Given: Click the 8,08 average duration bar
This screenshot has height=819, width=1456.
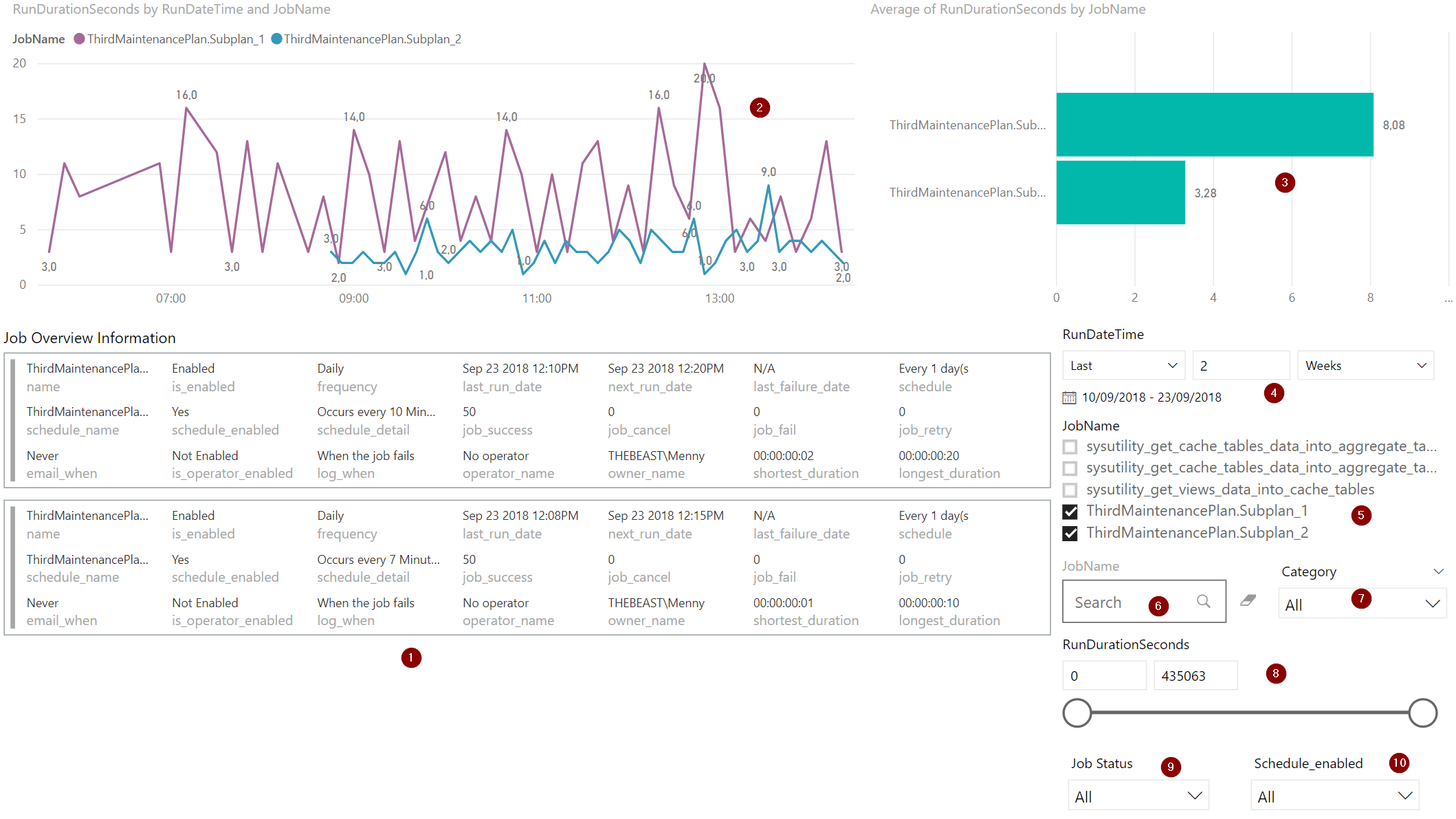Looking at the screenshot, I should click(1214, 124).
